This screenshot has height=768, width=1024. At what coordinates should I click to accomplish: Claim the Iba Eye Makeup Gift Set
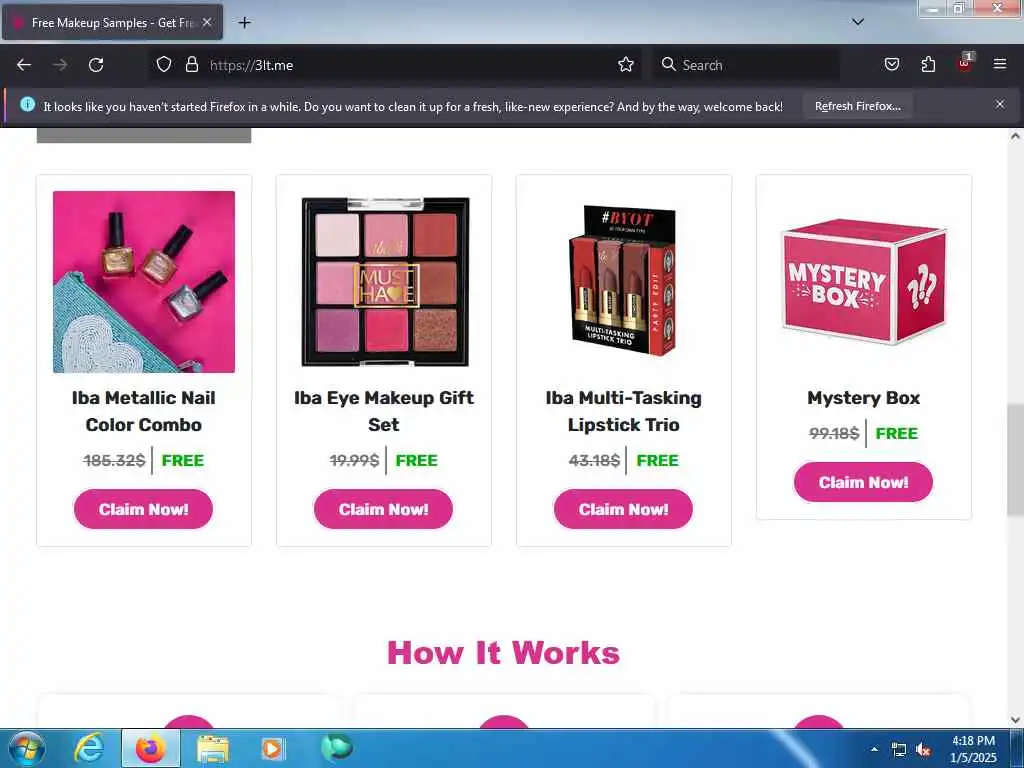point(383,509)
